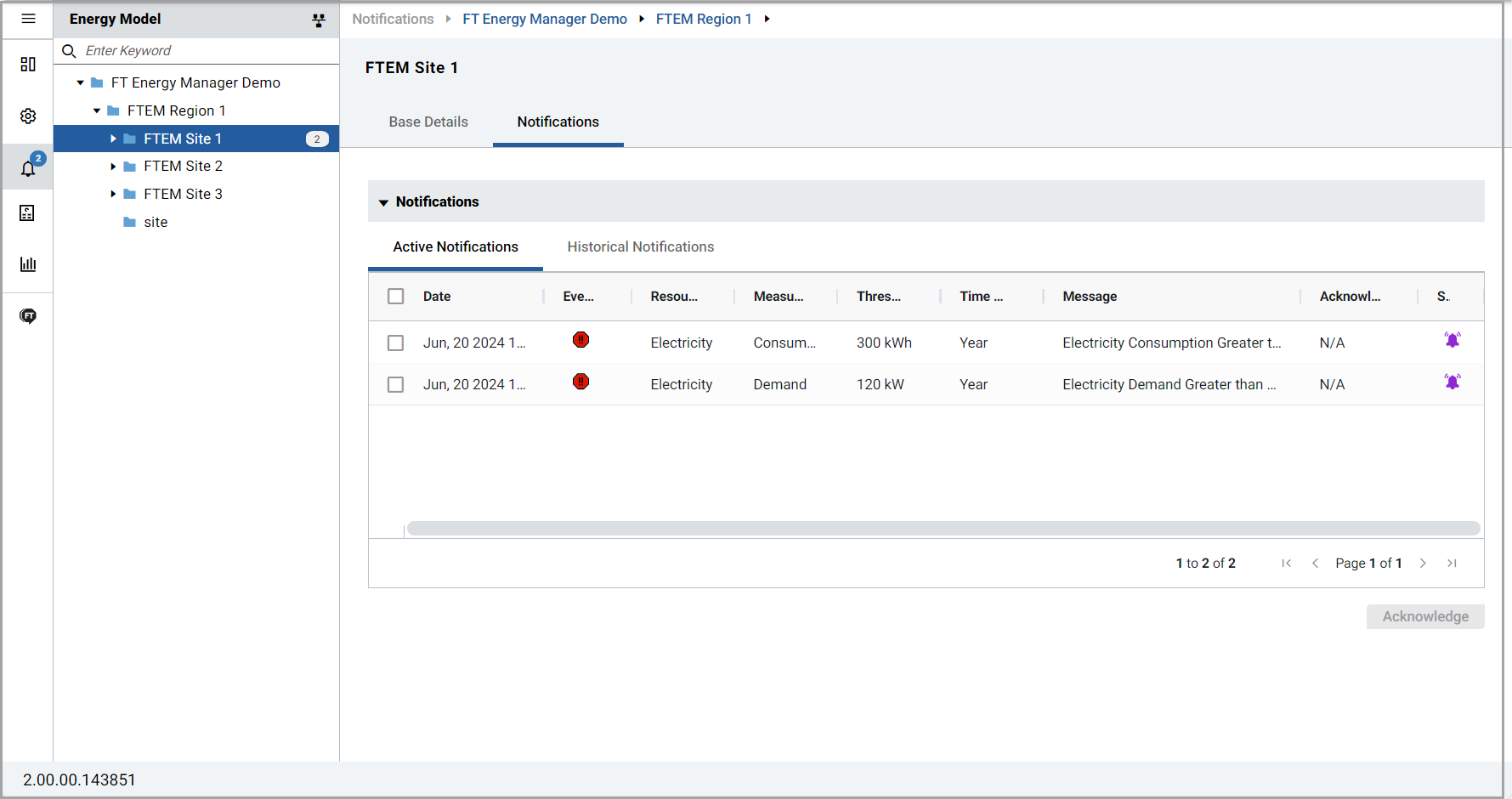The height and width of the screenshot is (799, 1512).
Task: Open the bar chart analytics icon
Action: click(x=28, y=264)
